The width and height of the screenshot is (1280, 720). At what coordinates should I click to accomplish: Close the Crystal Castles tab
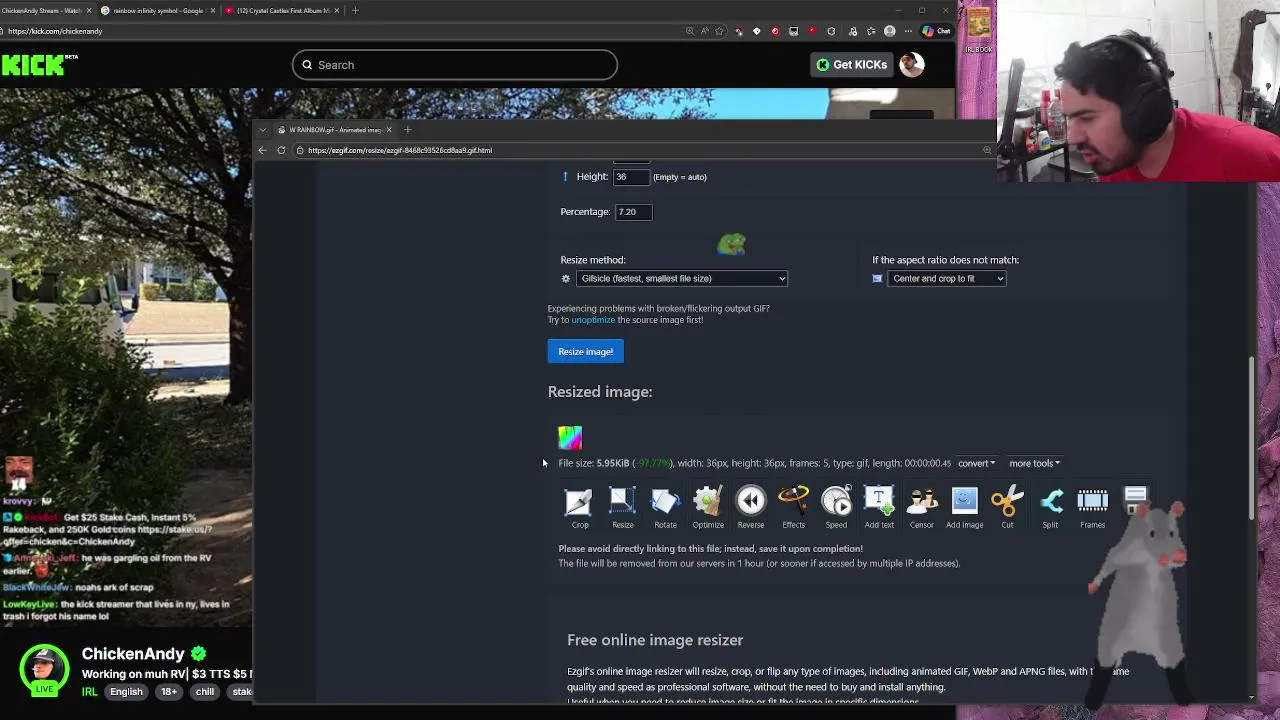tap(336, 10)
